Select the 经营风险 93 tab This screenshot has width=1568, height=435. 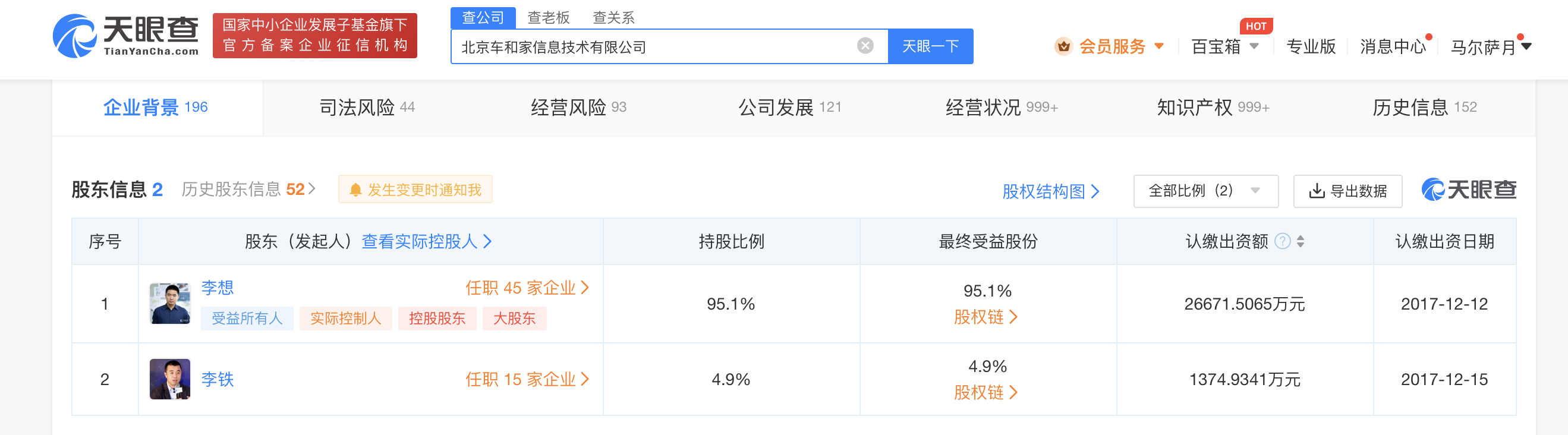578,108
